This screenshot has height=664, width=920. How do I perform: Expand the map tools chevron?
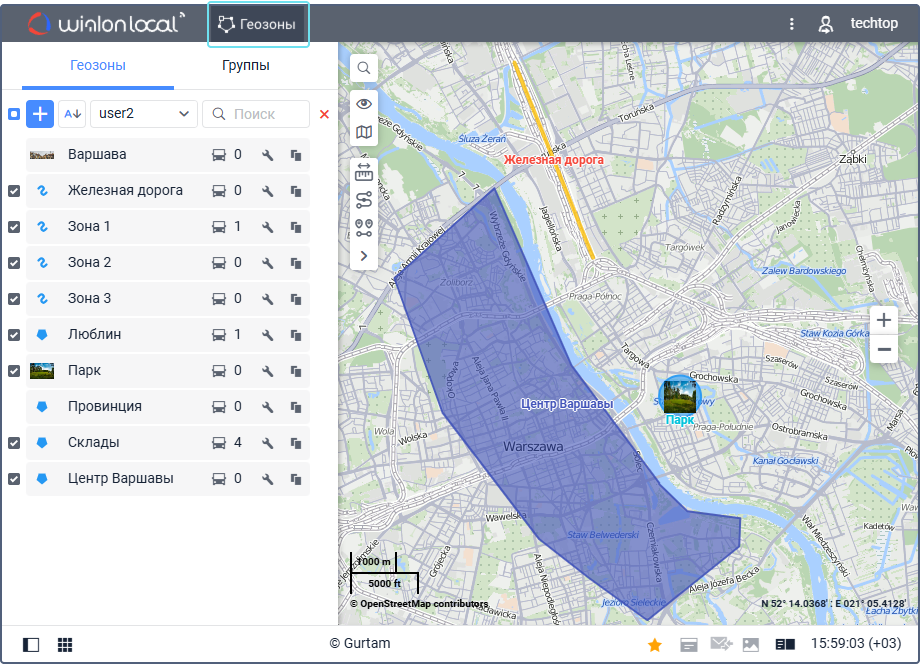click(364, 256)
